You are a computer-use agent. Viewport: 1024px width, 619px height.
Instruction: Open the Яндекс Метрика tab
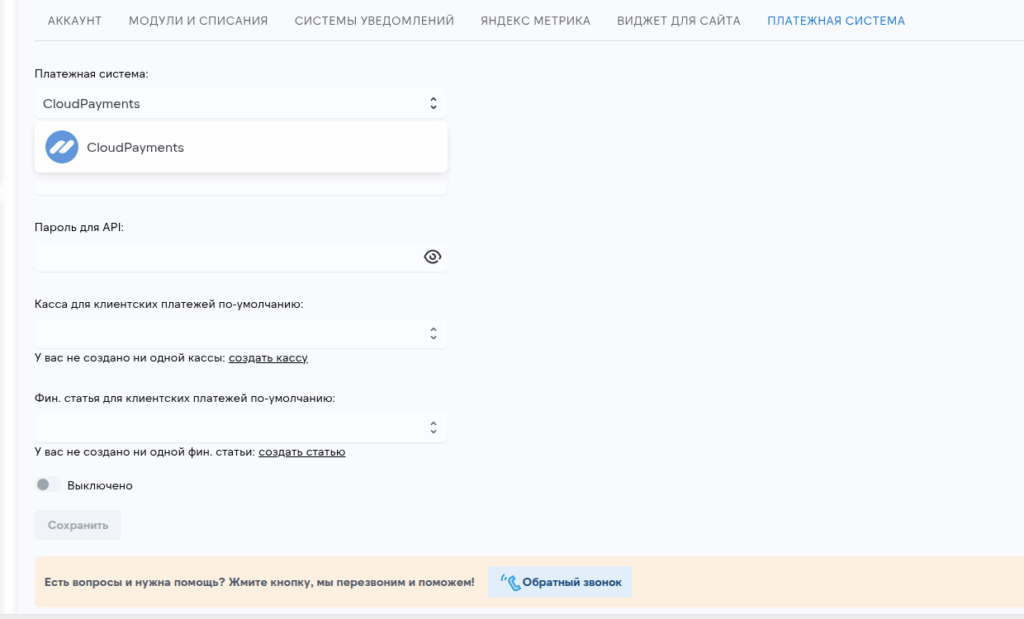point(535,20)
